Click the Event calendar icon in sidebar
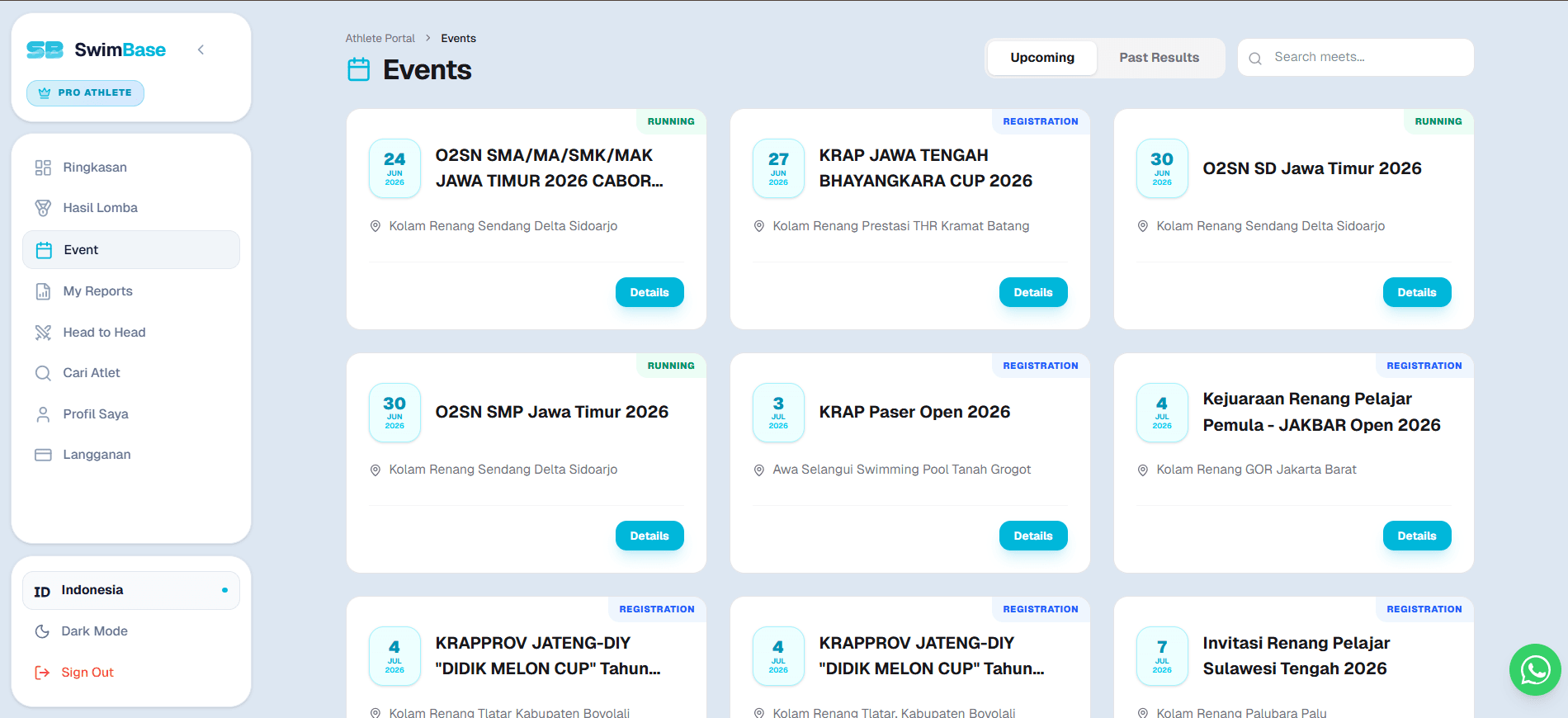 click(x=44, y=250)
